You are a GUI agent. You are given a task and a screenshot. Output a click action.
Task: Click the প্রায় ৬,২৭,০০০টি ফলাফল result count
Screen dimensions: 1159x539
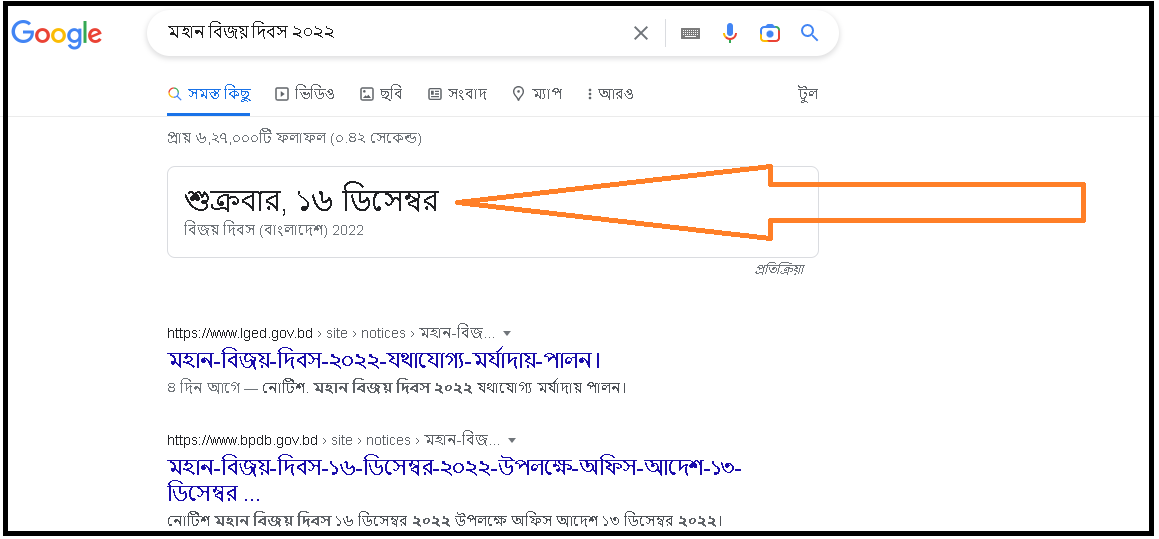(x=294, y=138)
